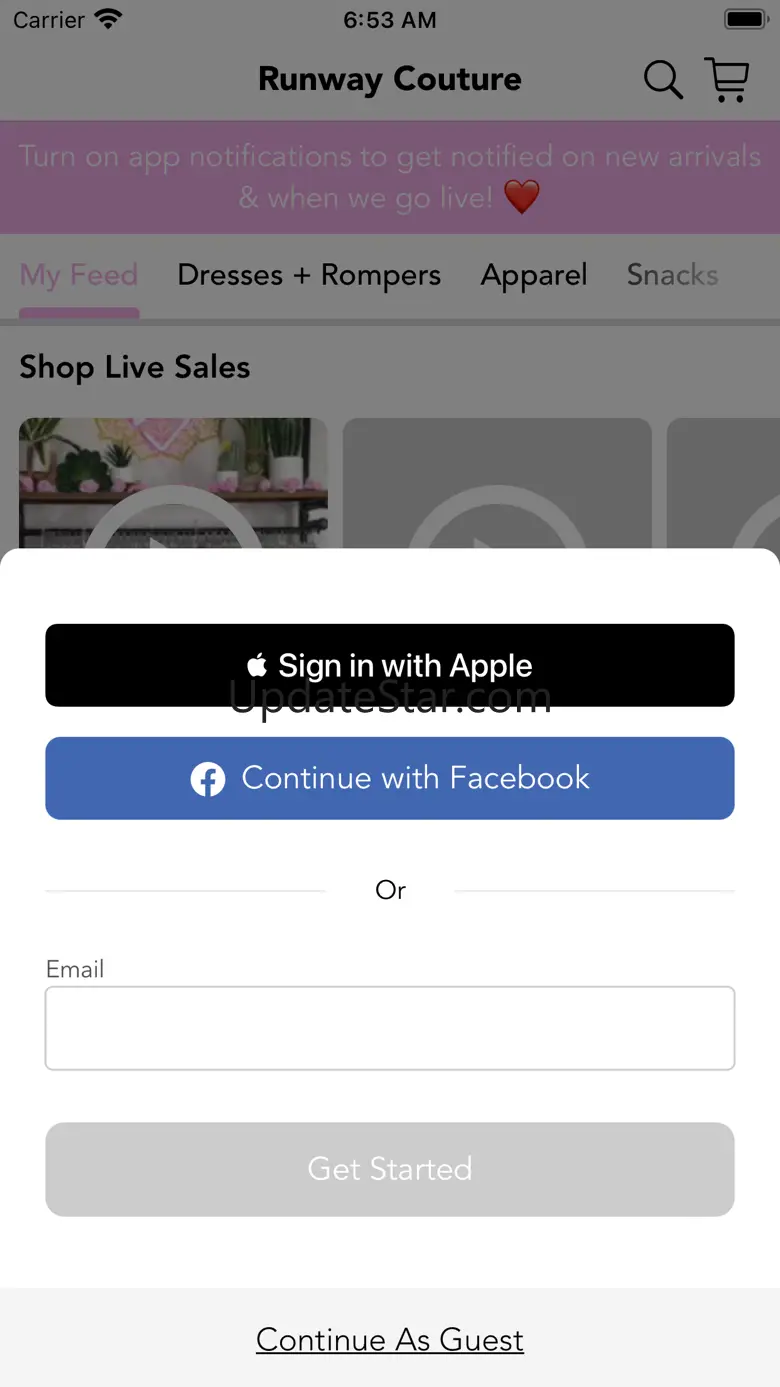Open search with the magnifying glass icon

(663, 79)
